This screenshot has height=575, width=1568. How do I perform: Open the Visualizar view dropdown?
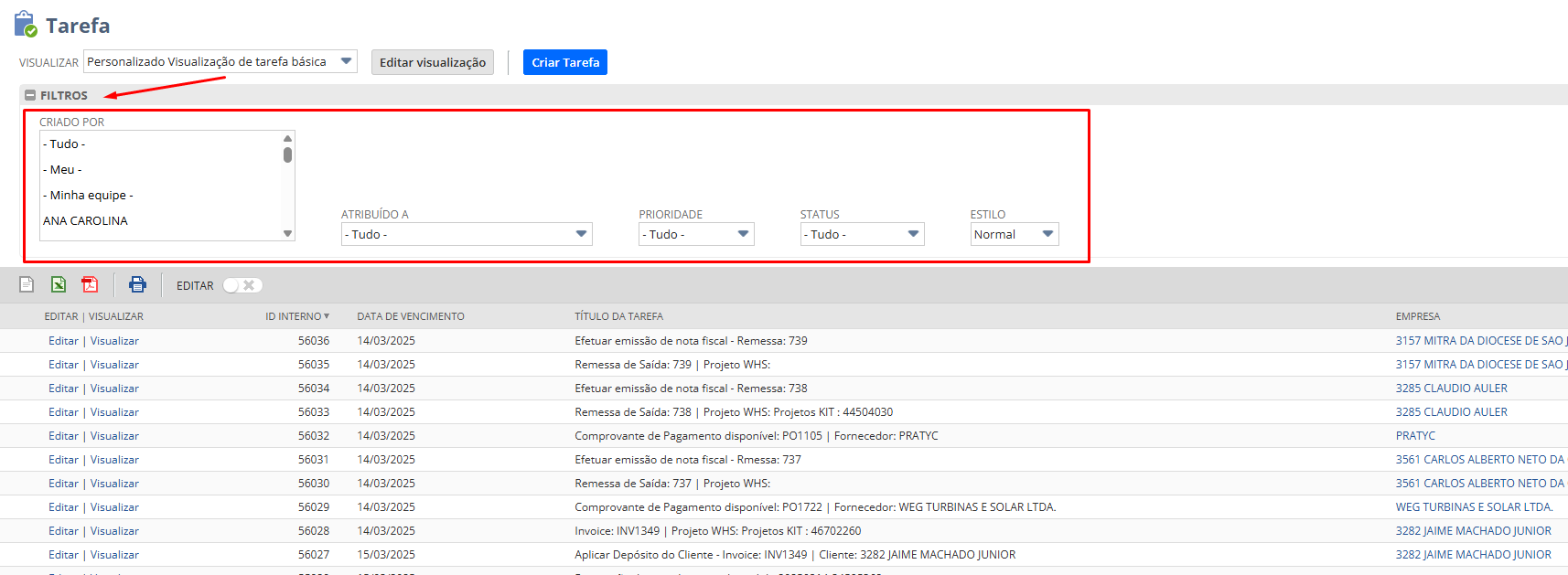pyautogui.click(x=220, y=62)
